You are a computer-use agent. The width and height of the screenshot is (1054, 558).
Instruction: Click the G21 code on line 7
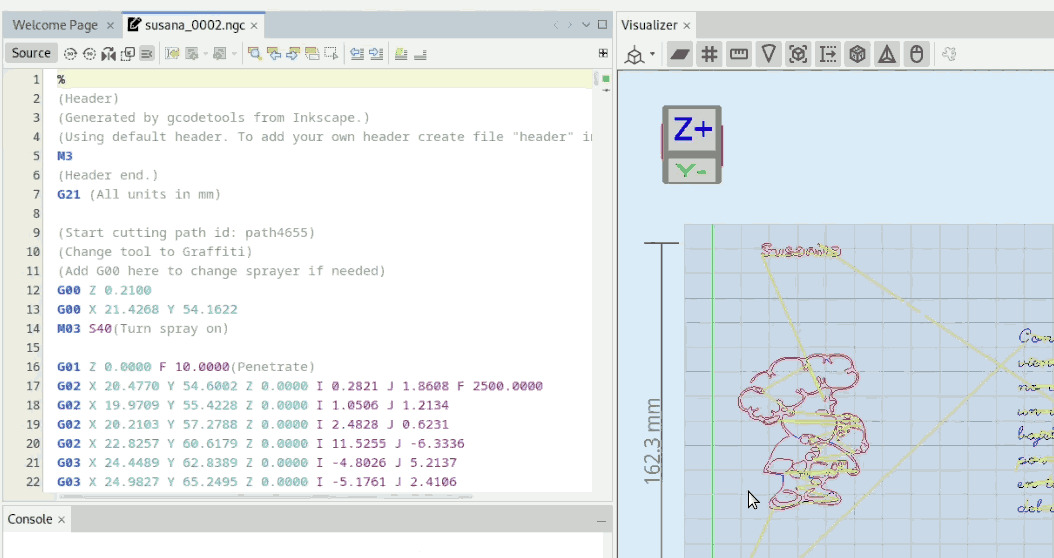point(69,194)
